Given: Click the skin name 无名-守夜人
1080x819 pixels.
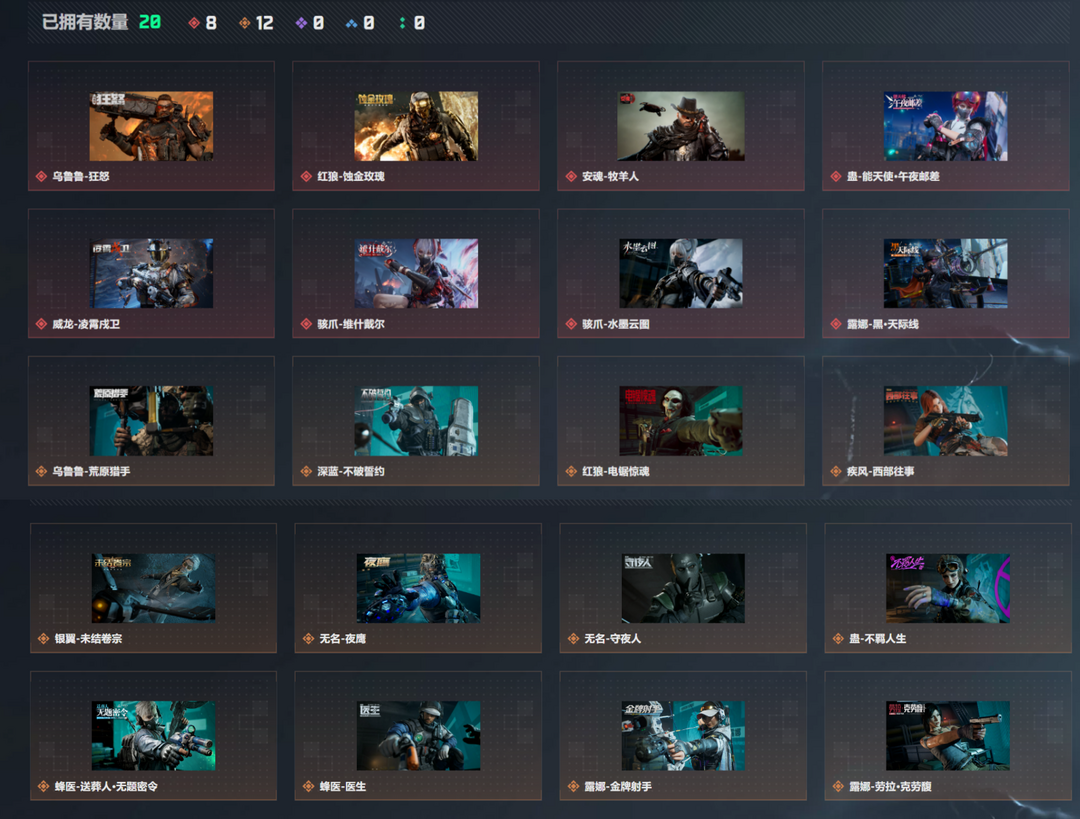Looking at the screenshot, I should point(612,639).
